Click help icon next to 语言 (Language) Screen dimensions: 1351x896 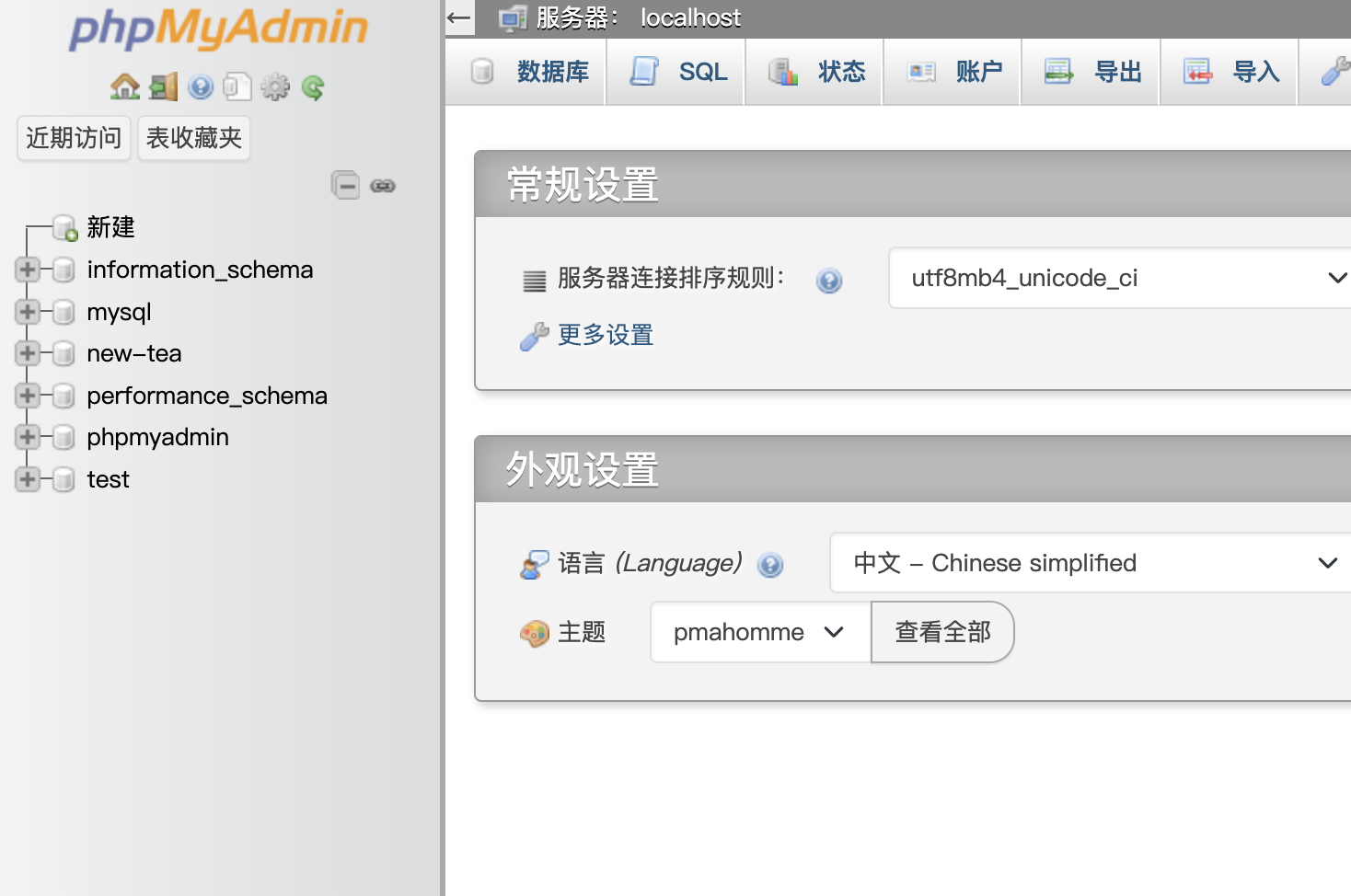(x=770, y=565)
